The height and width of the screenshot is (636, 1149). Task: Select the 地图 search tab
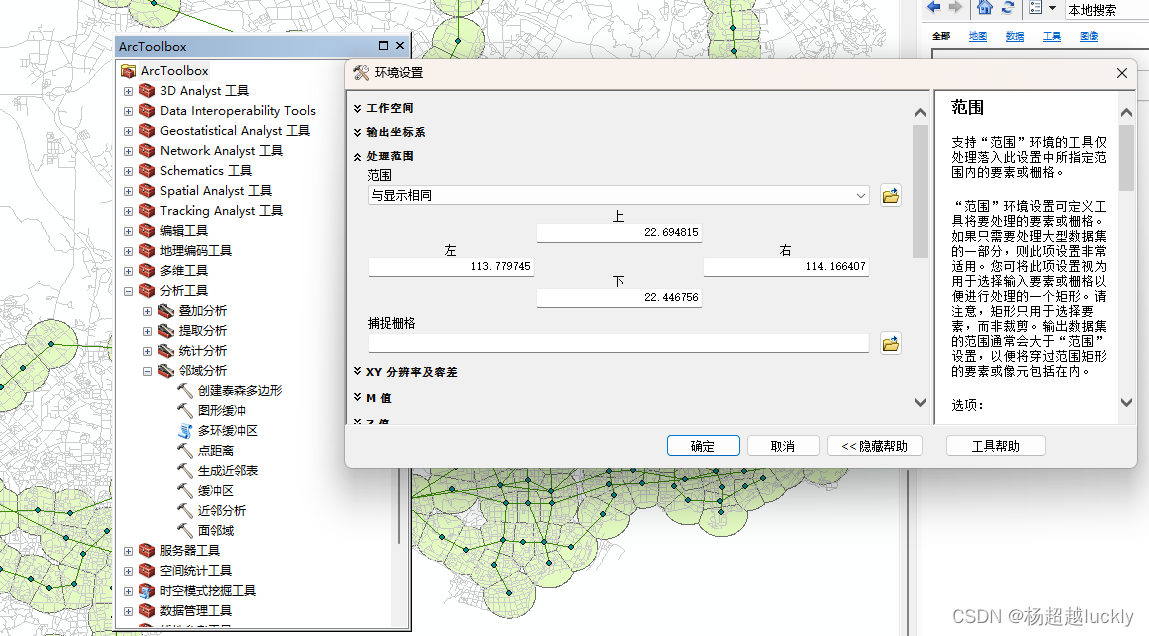pos(978,36)
